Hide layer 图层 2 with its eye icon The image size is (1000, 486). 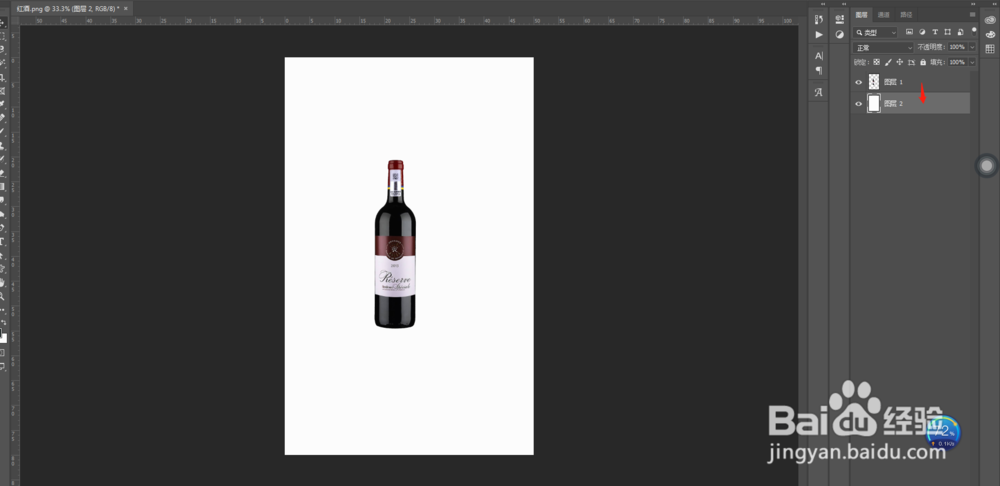[x=858, y=104]
